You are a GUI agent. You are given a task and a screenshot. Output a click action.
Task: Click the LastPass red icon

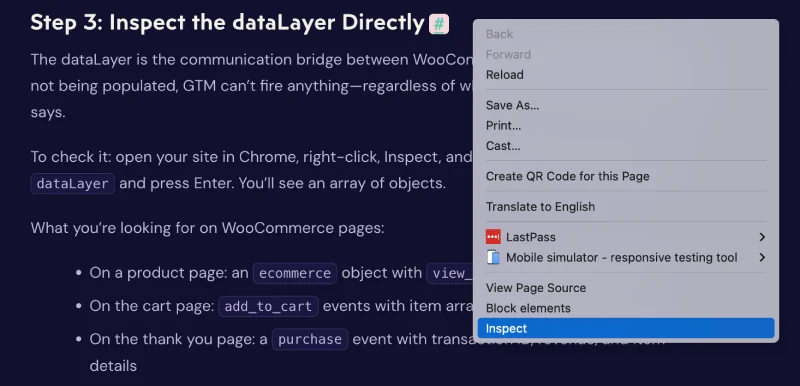coord(493,237)
